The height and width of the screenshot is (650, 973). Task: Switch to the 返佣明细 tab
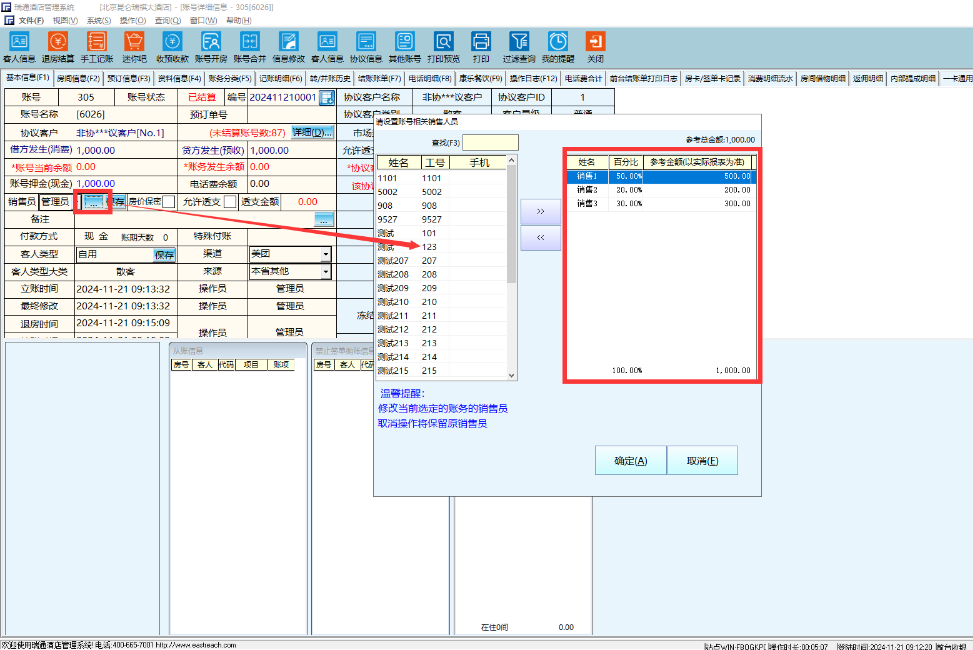pos(868,79)
